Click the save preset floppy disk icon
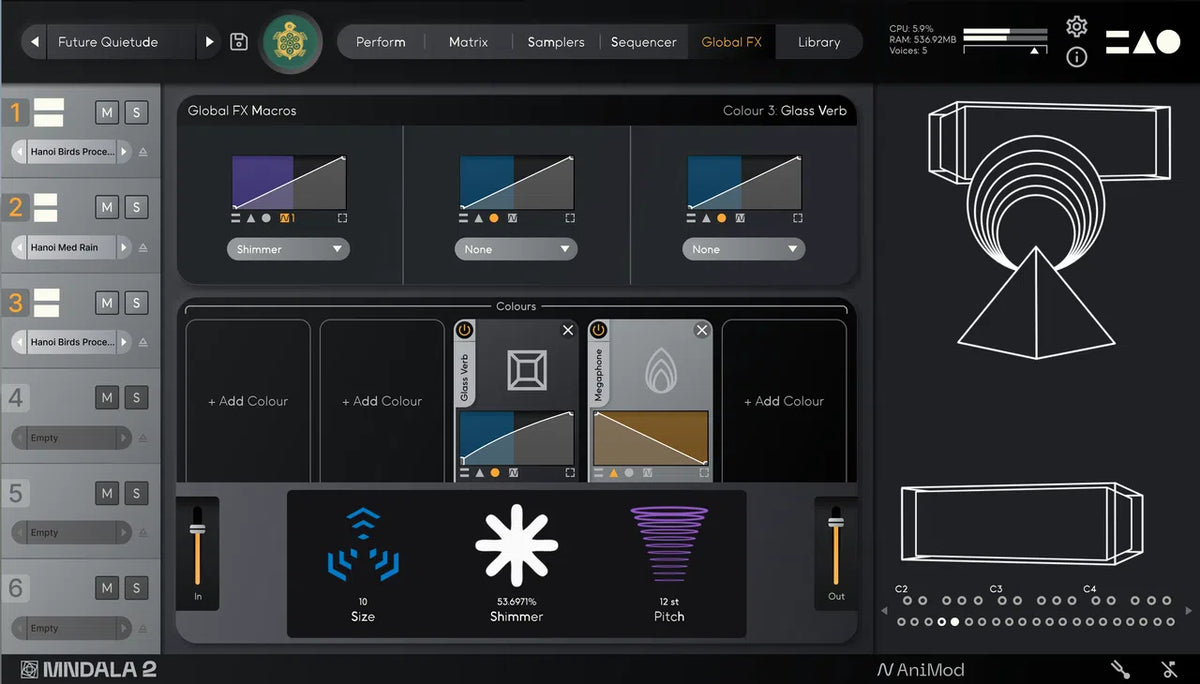Image resolution: width=1200 pixels, height=684 pixels. 239,42
